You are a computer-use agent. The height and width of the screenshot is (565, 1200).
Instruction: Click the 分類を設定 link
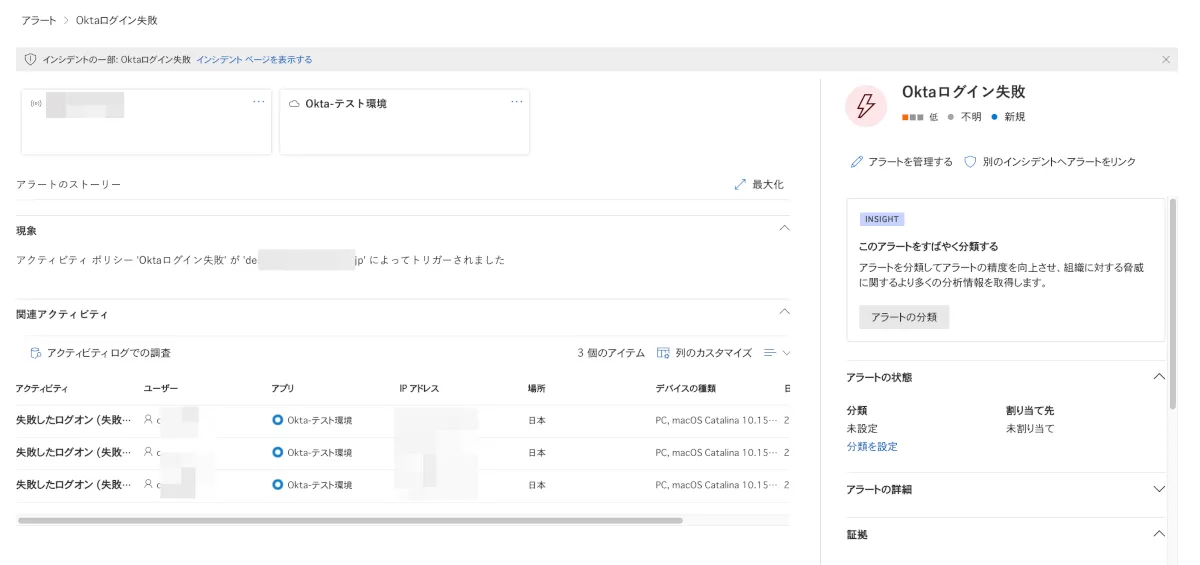coord(872,446)
